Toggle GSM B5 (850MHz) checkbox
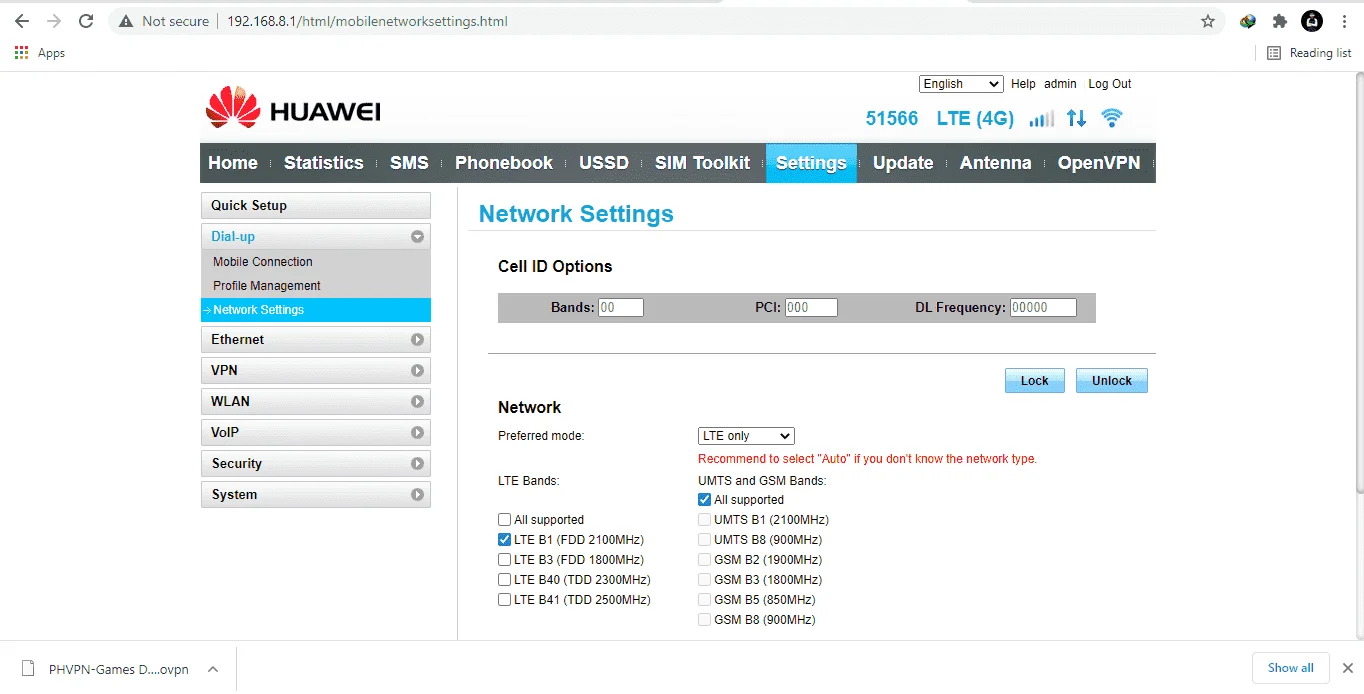This screenshot has height=694, width=1364. pos(705,600)
